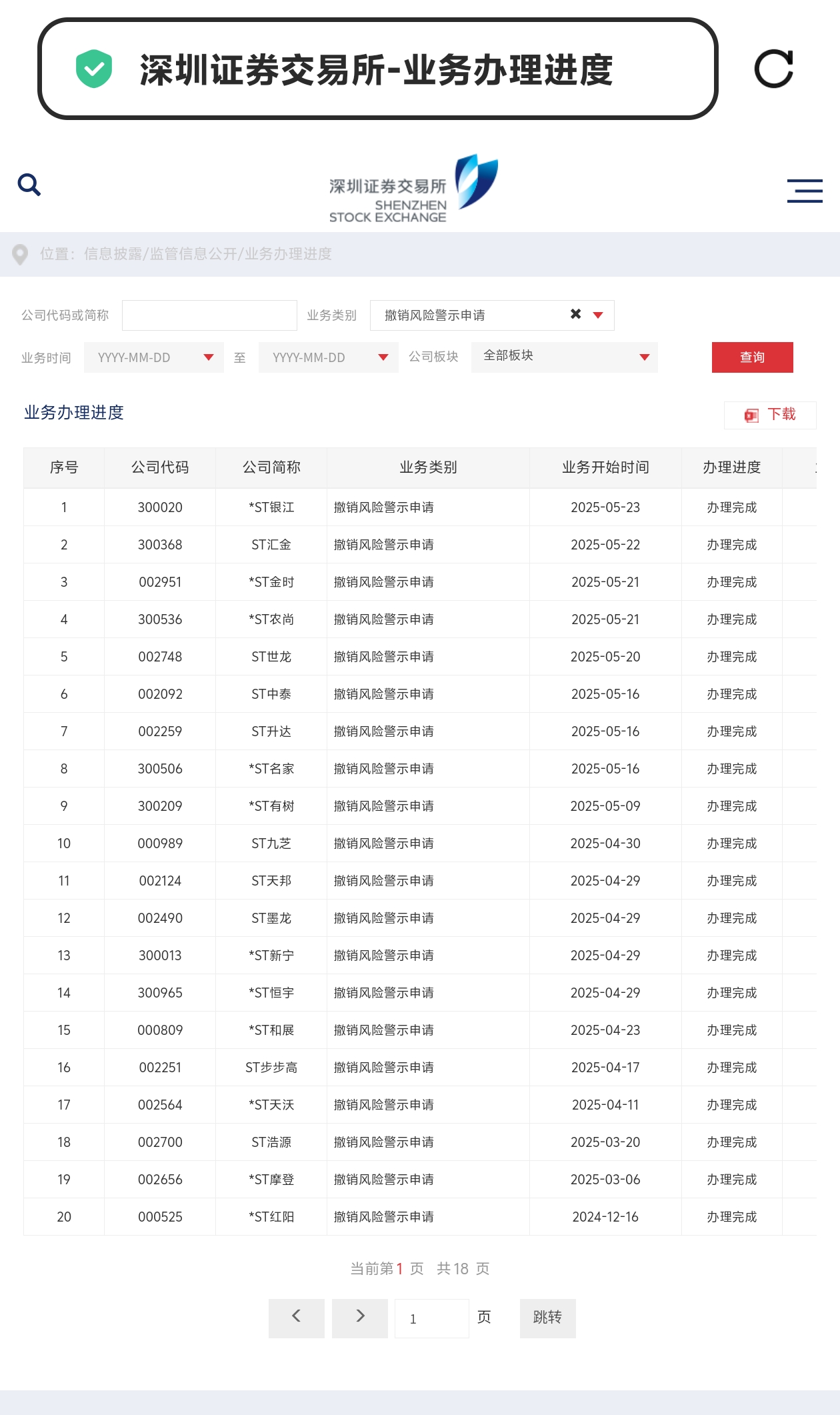Select company name *ST名家

(271, 769)
